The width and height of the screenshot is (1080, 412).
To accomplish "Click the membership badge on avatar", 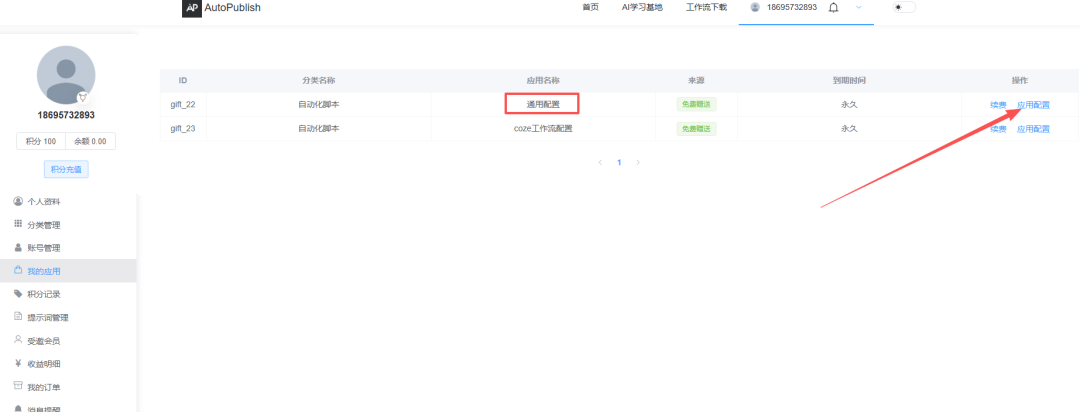I will (x=83, y=97).
